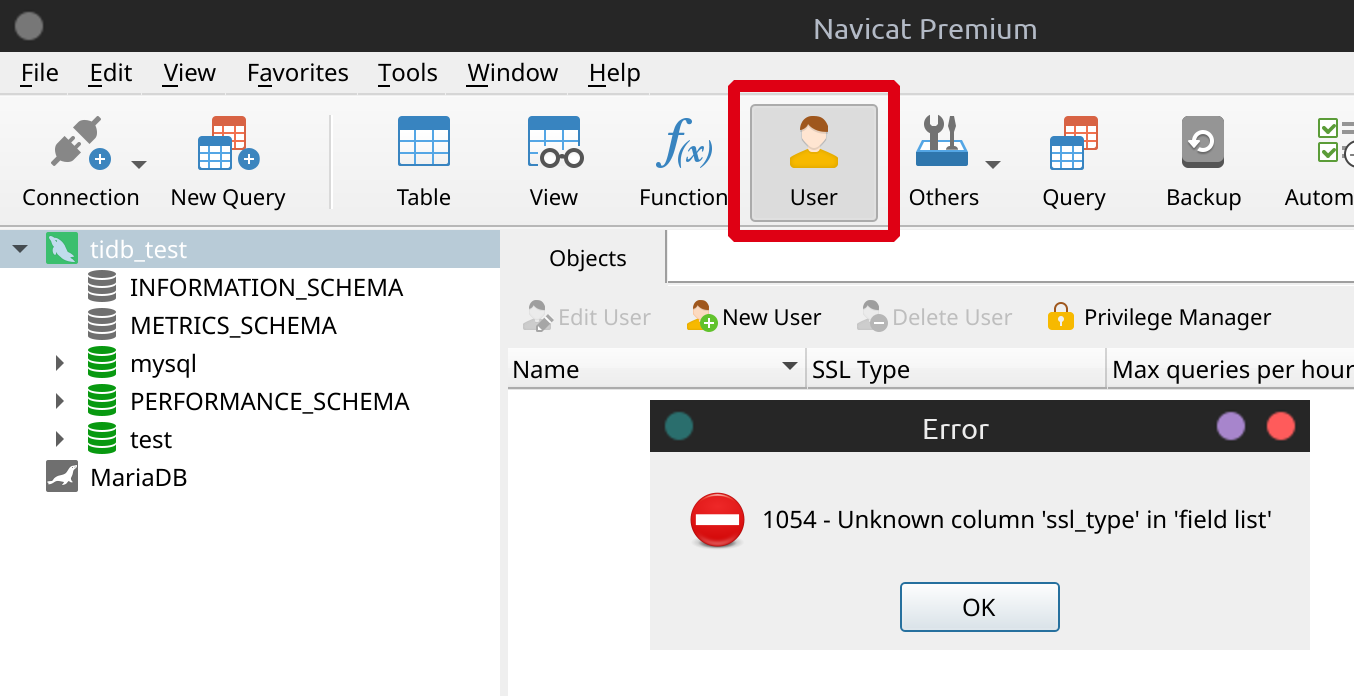Switch to the Objects tab
This screenshot has height=696, width=1354.
(588, 258)
